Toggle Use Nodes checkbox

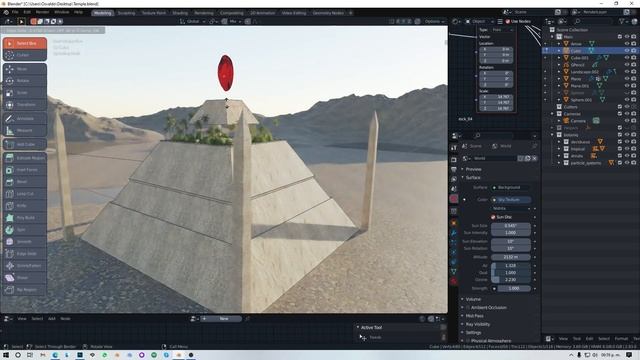pos(508,21)
